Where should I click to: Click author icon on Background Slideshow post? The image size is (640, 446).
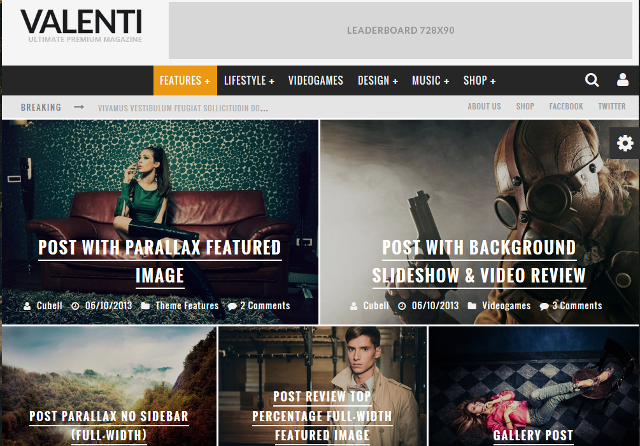pyautogui.click(x=353, y=306)
